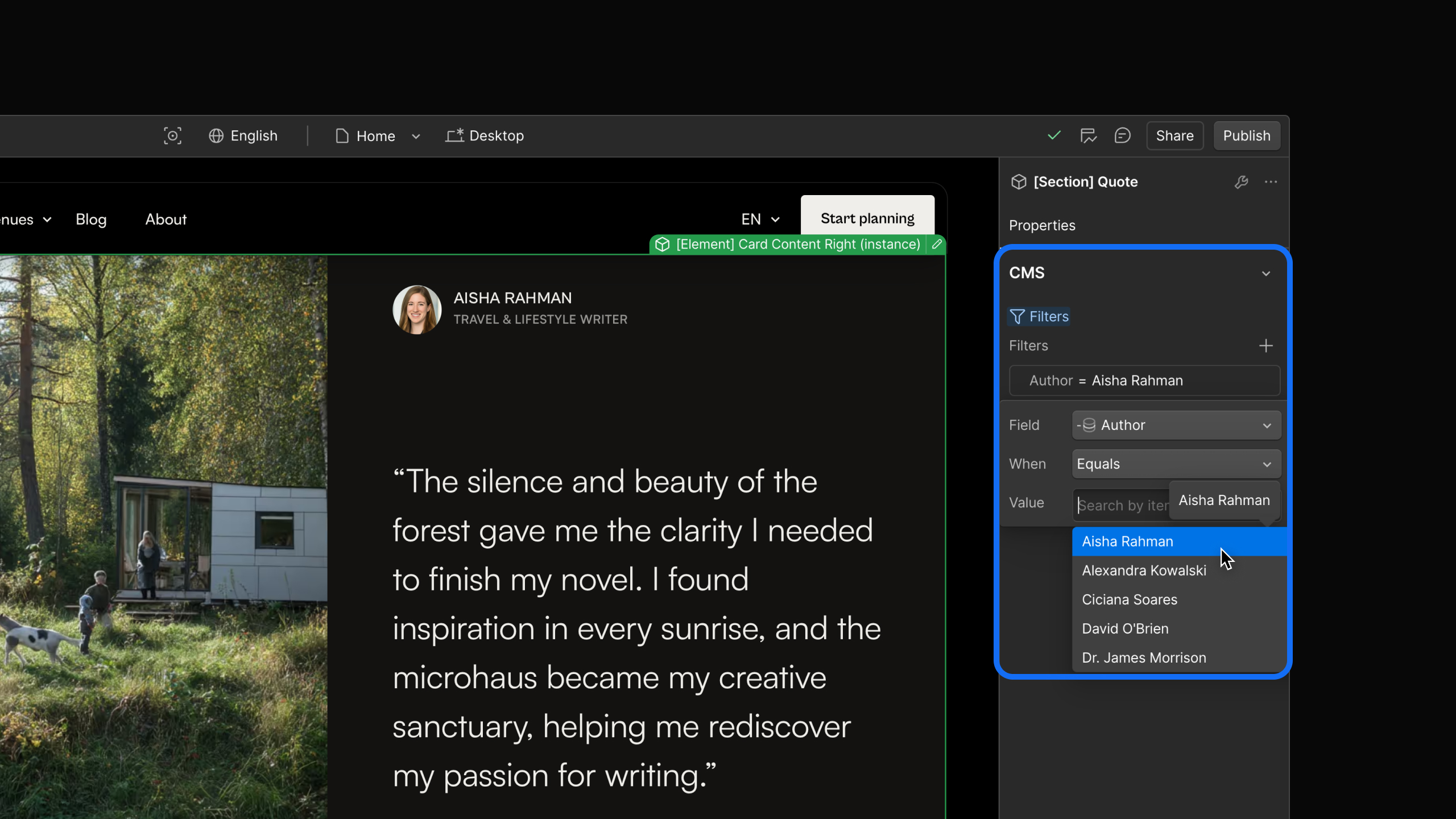Click the Publish button
1456x819 pixels.
[x=1246, y=135]
